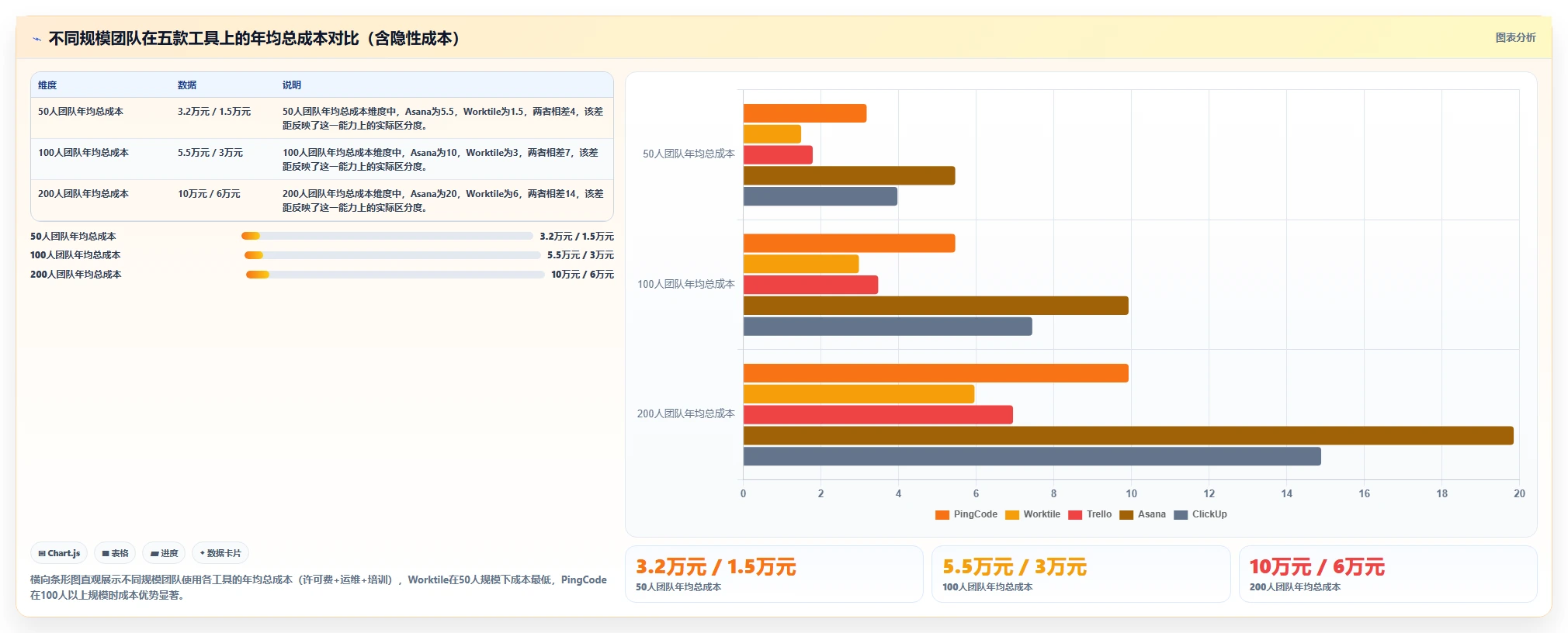This screenshot has height=633, width=1568.
Task: Click the gray ClickUp bar for 50人团队
Action: [820, 196]
